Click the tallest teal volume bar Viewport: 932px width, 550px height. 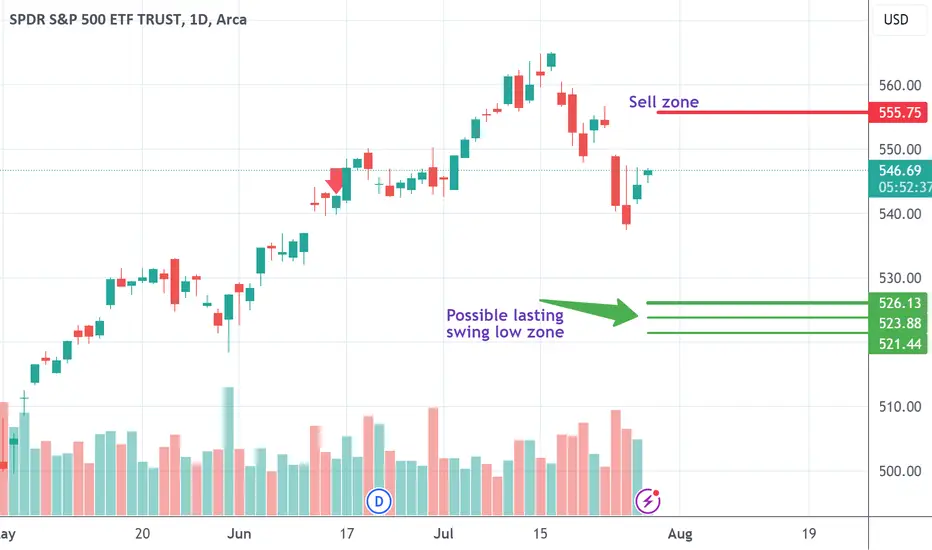click(228, 451)
